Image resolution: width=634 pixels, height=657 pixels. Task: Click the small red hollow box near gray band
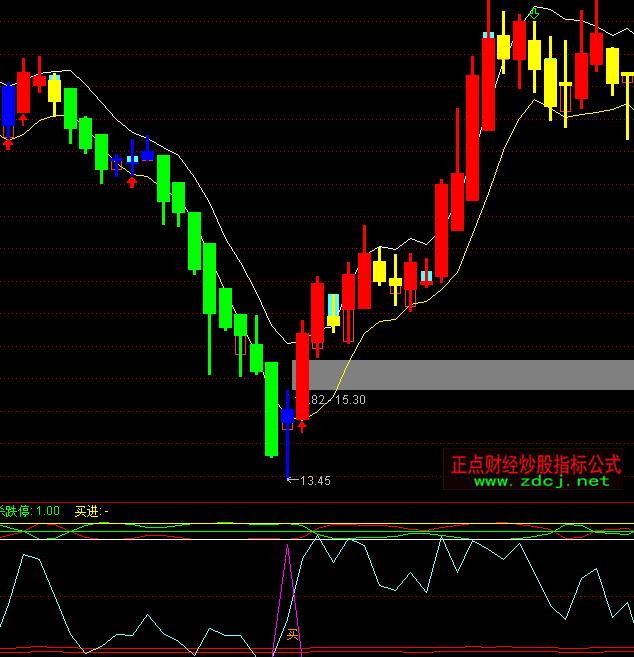(x=240, y=346)
